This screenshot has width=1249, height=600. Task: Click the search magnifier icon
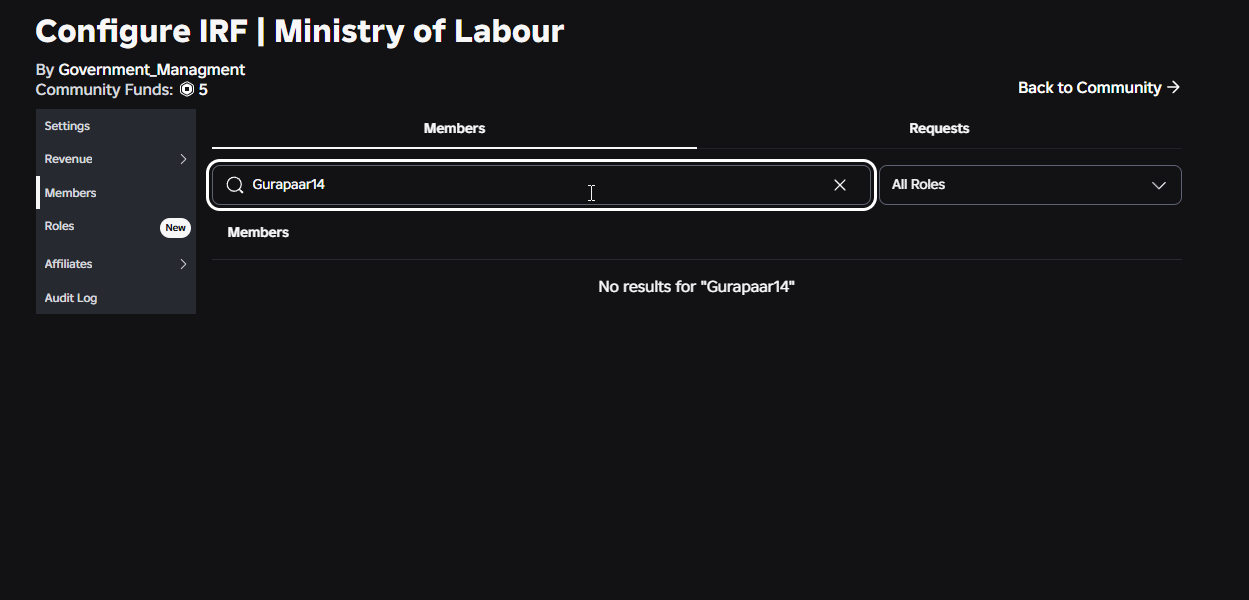[x=235, y=185]
